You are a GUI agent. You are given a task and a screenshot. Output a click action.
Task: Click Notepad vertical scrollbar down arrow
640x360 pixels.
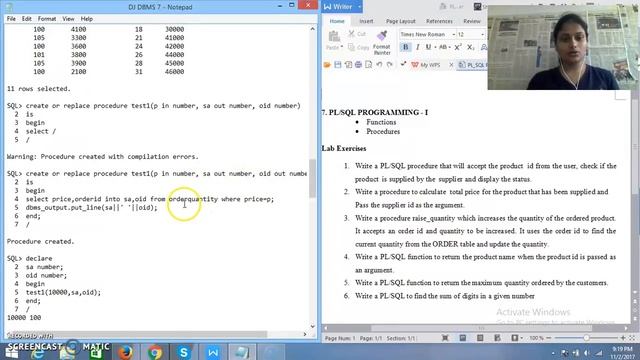313,326
